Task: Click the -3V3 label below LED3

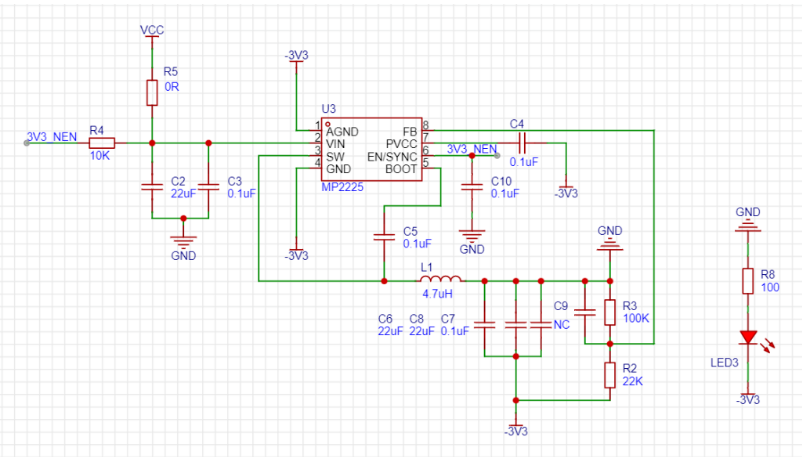Action: [x=747, y=399]
